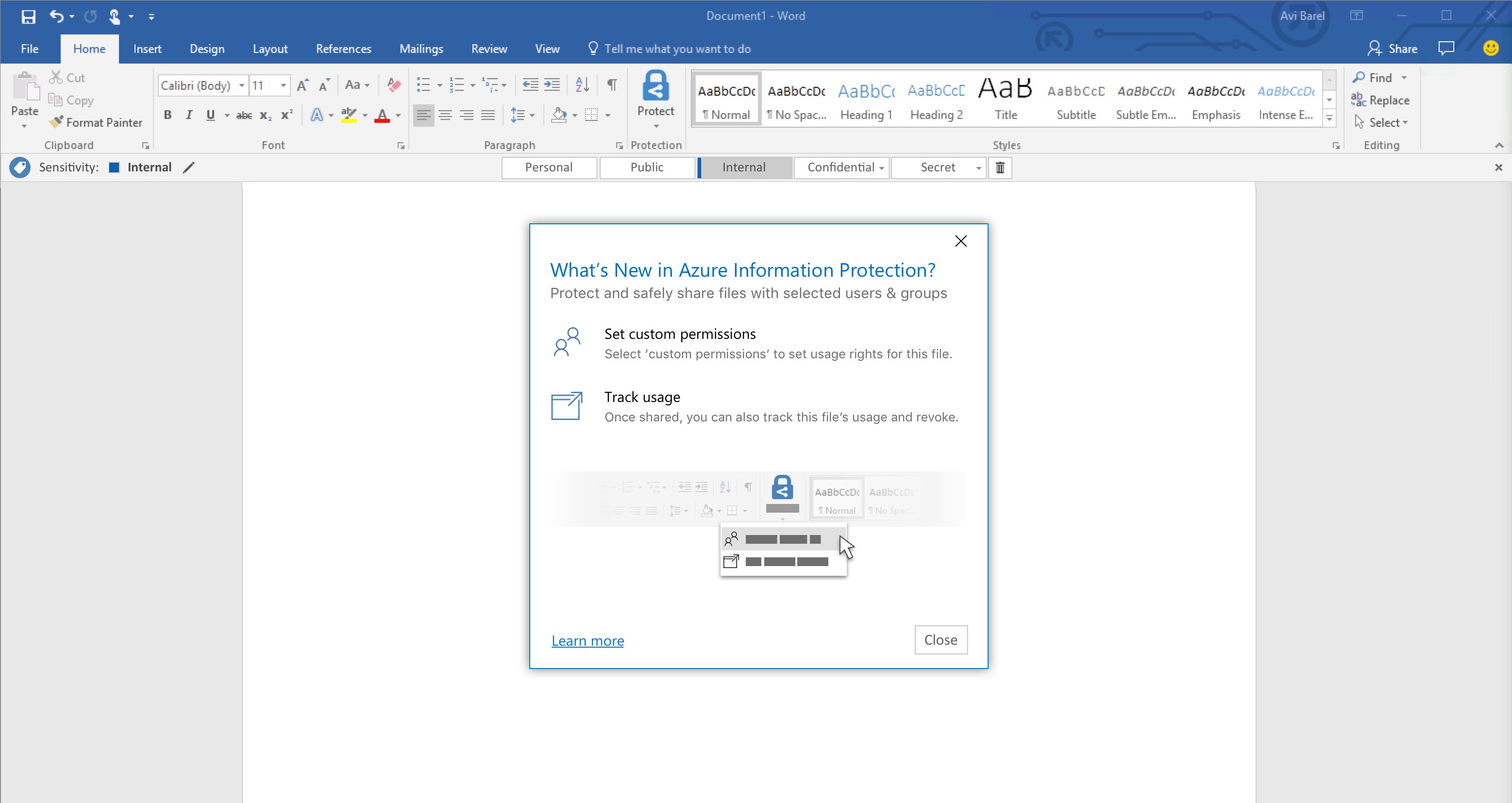Select the Personal sensitivity label

tap(549, 168)
